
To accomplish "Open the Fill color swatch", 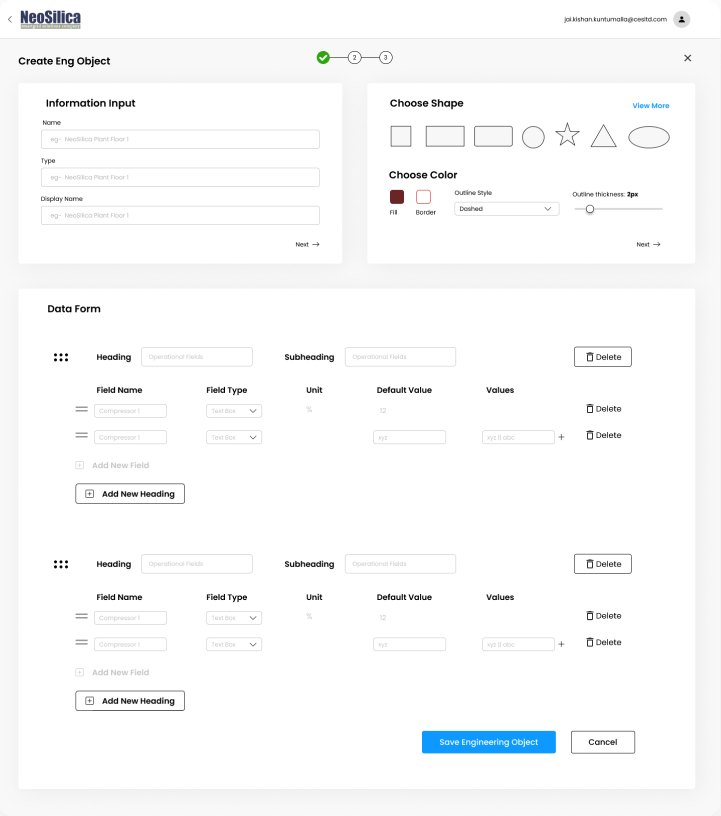I will pos(397,197).
